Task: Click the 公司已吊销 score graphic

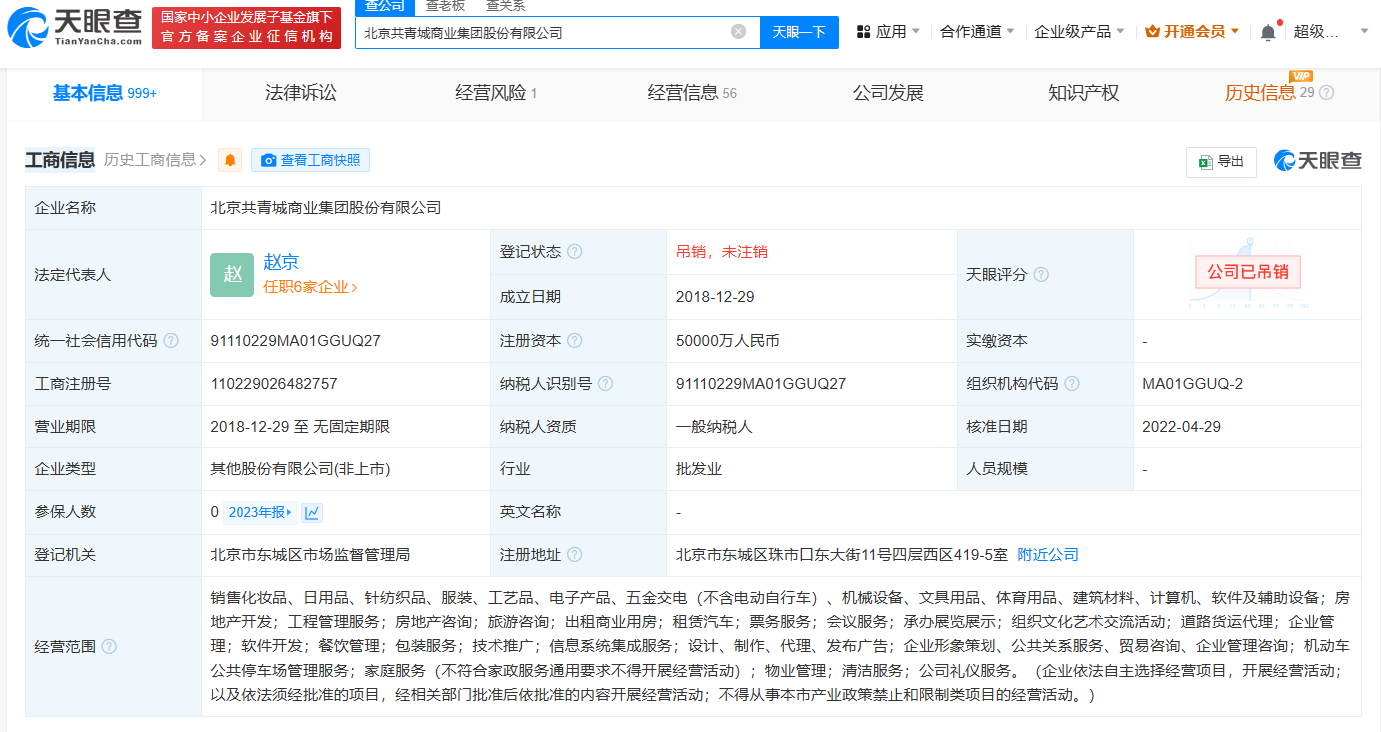Action: click(x=1248, y=273)
